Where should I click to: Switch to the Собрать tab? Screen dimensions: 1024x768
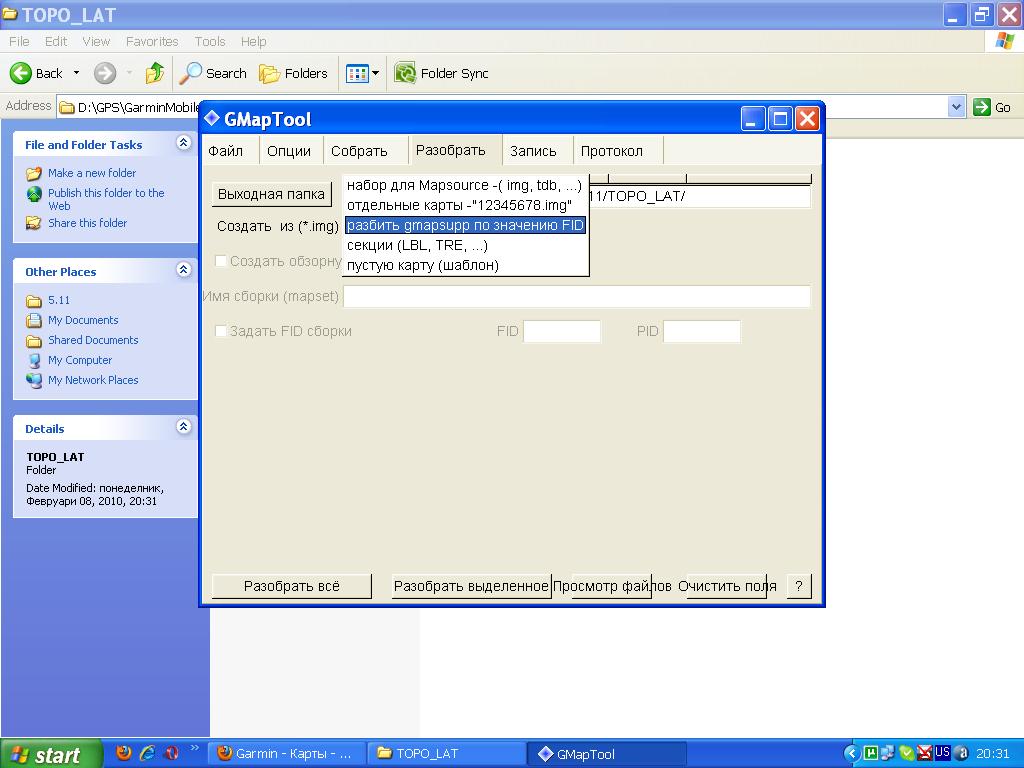[x=359, y=151]
